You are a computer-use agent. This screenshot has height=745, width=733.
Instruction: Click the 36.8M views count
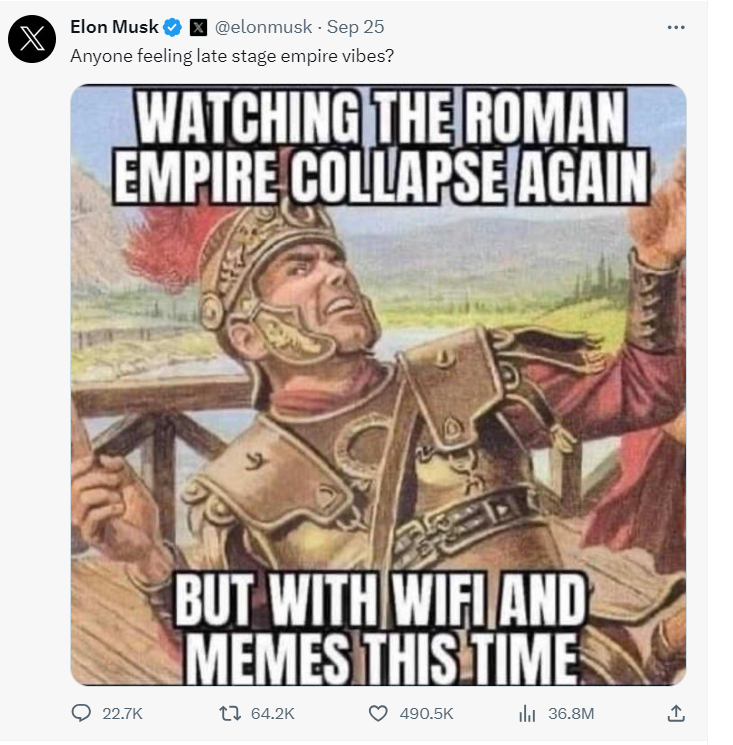point(571,714)
